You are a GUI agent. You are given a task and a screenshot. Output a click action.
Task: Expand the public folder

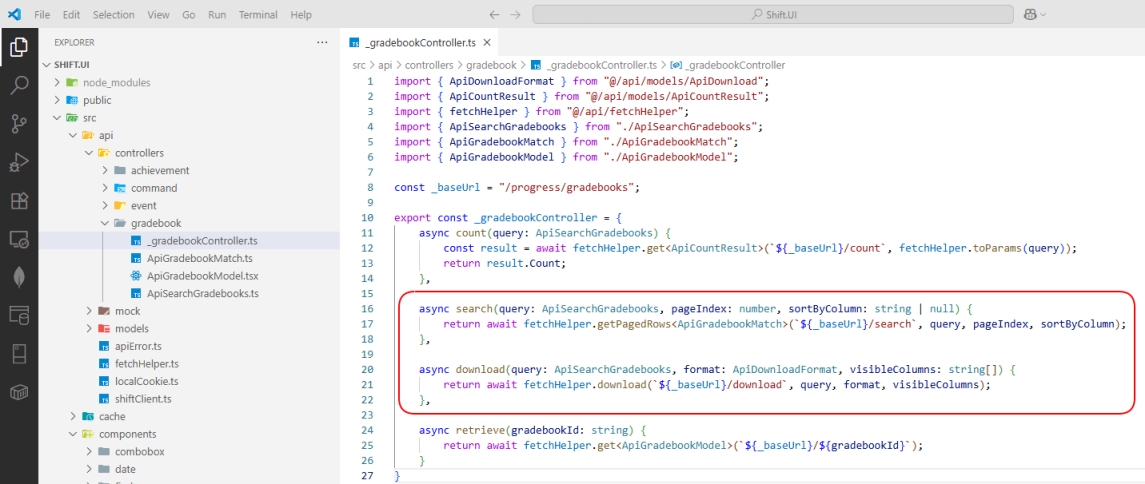click(x=58, y=100)
